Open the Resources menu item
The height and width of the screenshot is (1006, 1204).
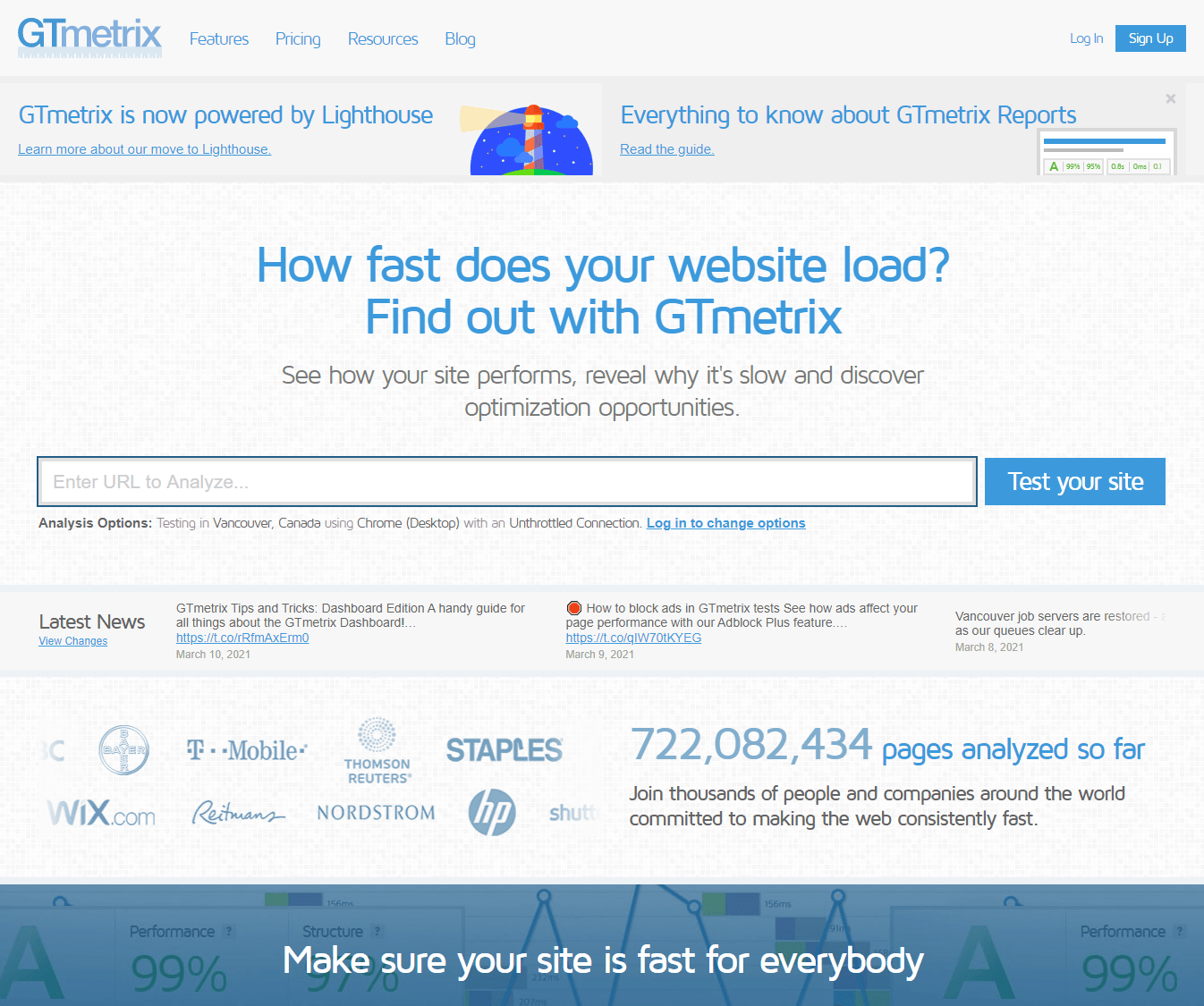pos(383,39)
